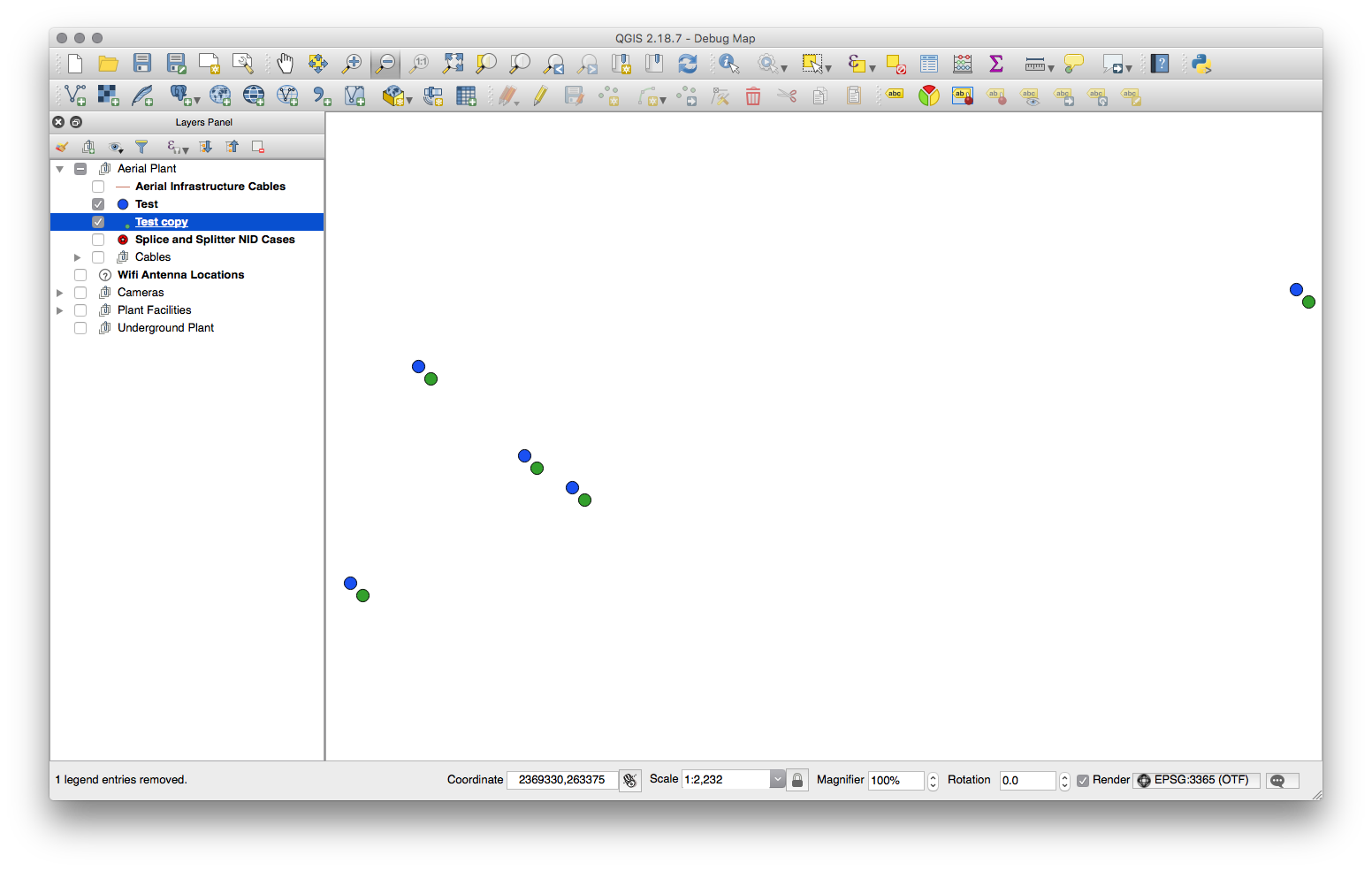Uncheck the Test layer visibility checkbox
This screenshot has width=1372, height=871.
pos(97,203)
